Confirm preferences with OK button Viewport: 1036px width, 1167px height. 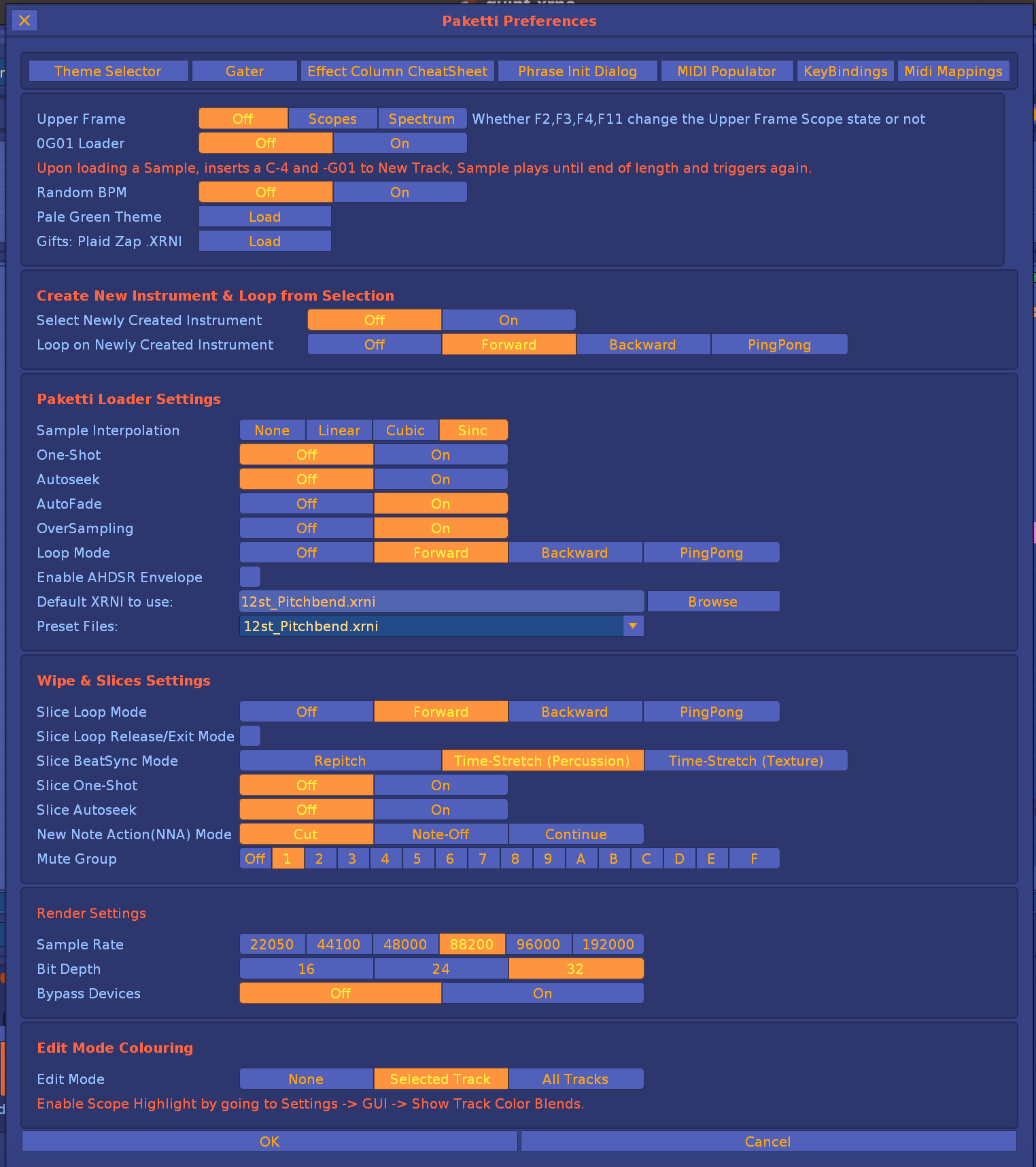point(270,1142)
